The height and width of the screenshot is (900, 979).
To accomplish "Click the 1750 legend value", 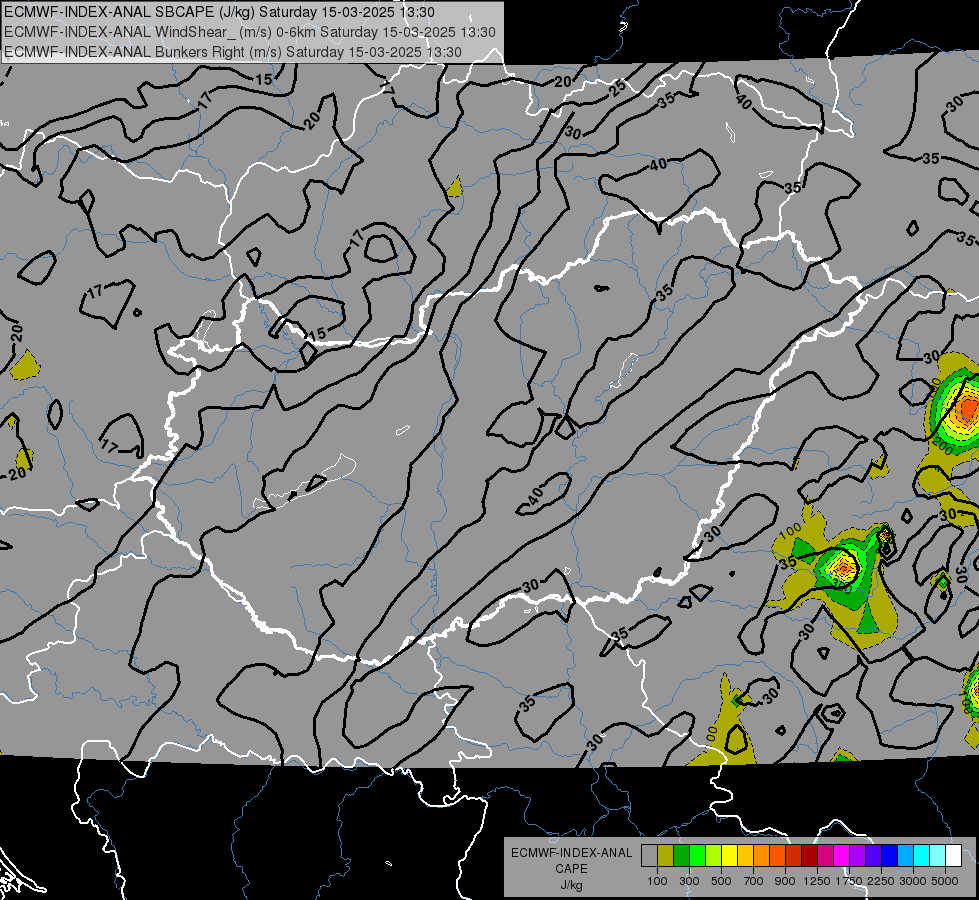I will click(x=849, y=881).
